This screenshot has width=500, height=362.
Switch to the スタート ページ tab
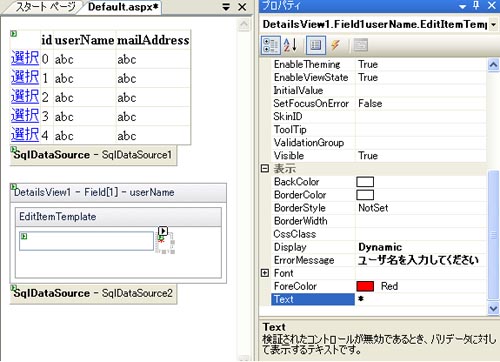pyautogui.click(x=46, y=7)
